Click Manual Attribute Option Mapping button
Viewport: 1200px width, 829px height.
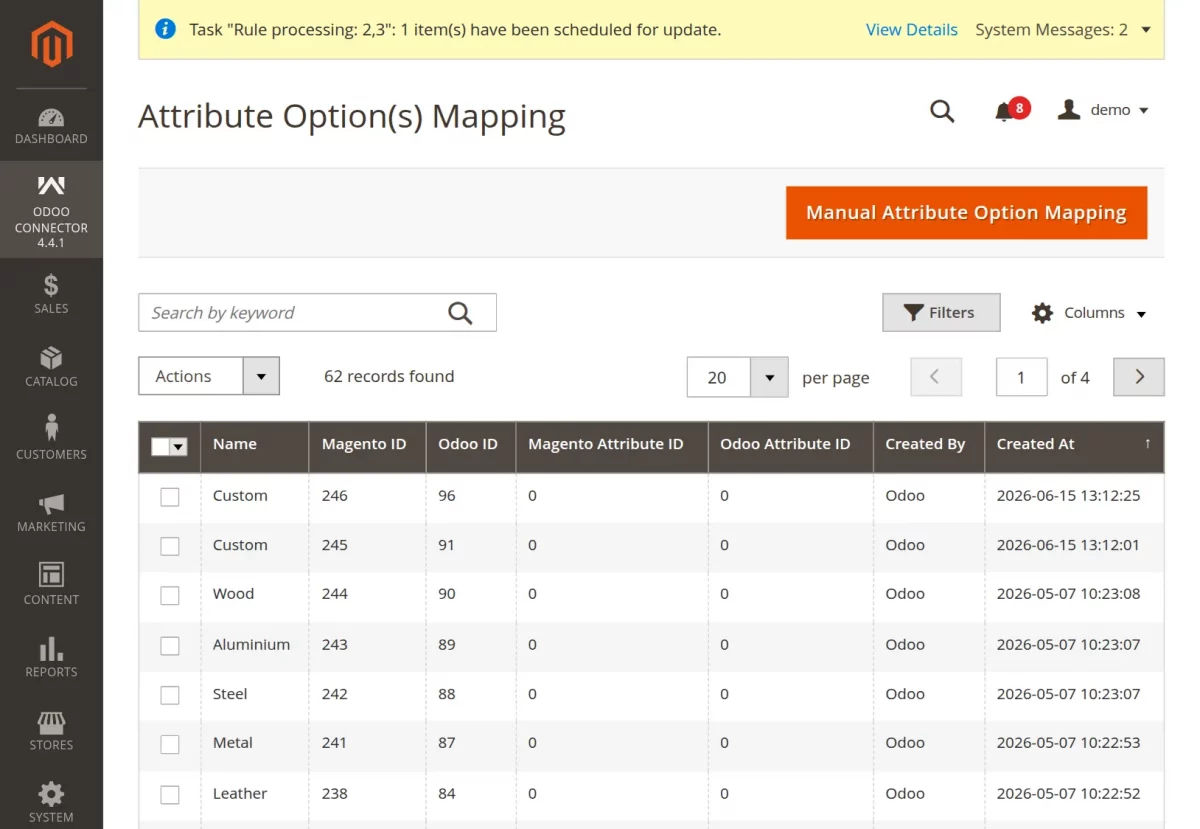[966, 213]
